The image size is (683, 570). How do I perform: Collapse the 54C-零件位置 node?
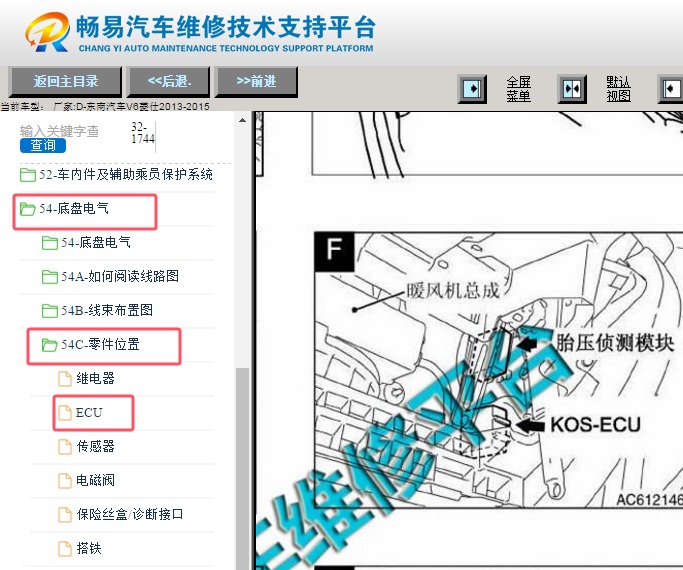(100, 344)
